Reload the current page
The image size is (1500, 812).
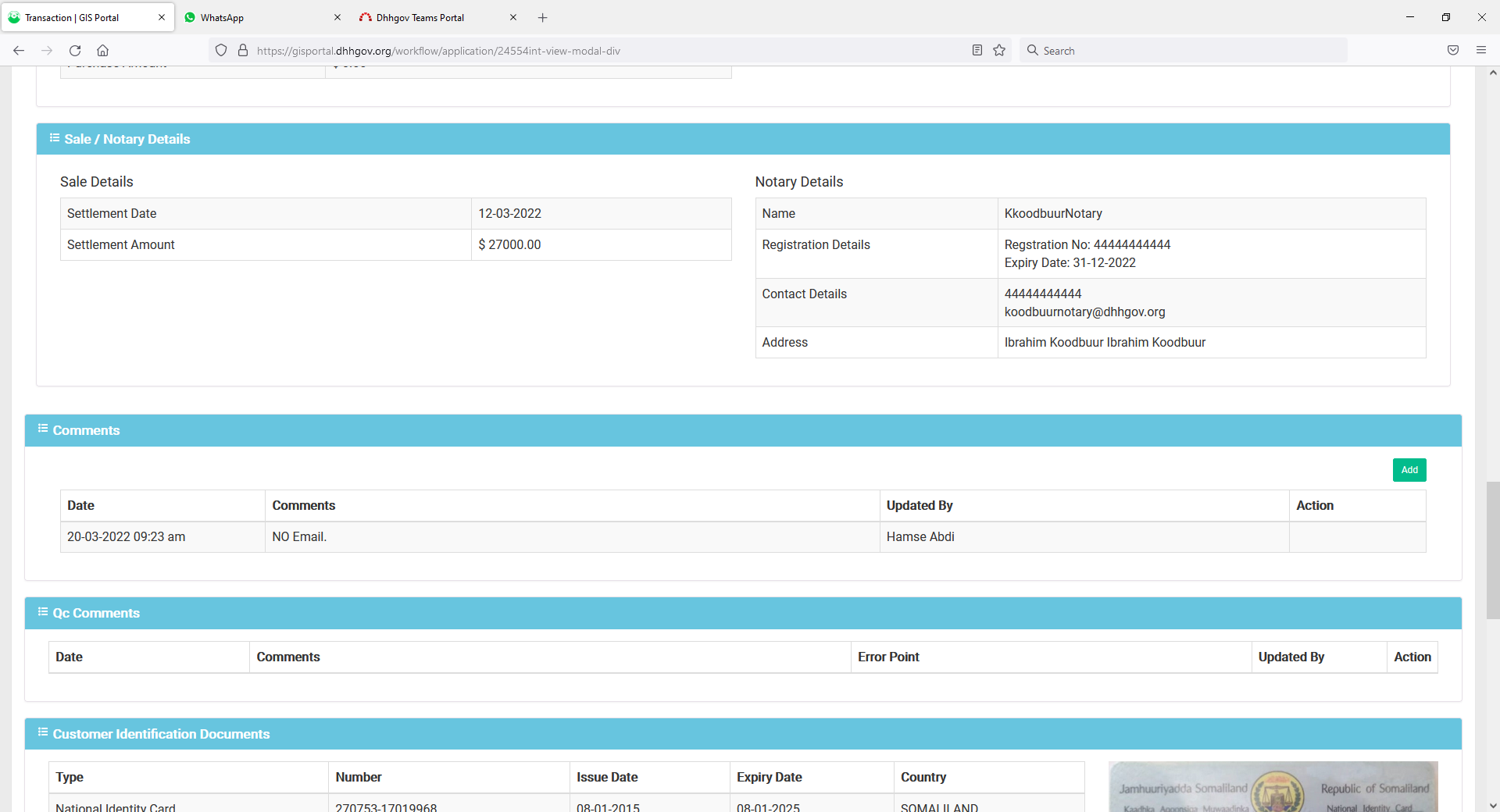point(75,51)
